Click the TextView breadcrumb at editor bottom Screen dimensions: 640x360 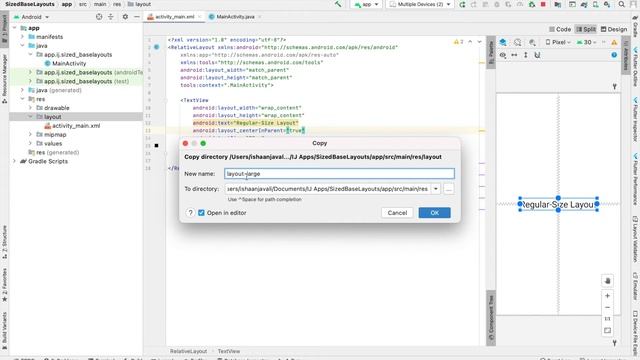[x=229, y=351]
